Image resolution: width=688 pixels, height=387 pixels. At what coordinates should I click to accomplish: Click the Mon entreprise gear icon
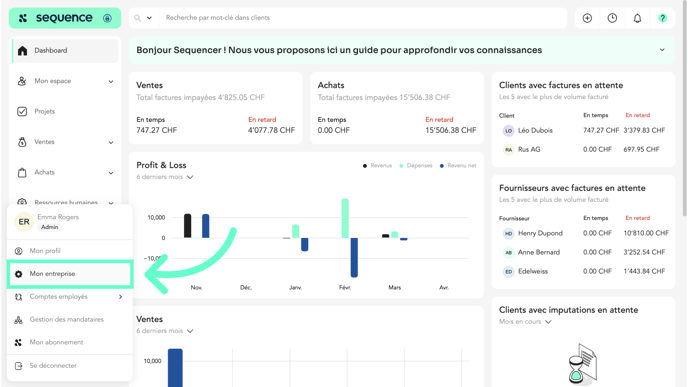click(18, 274)
